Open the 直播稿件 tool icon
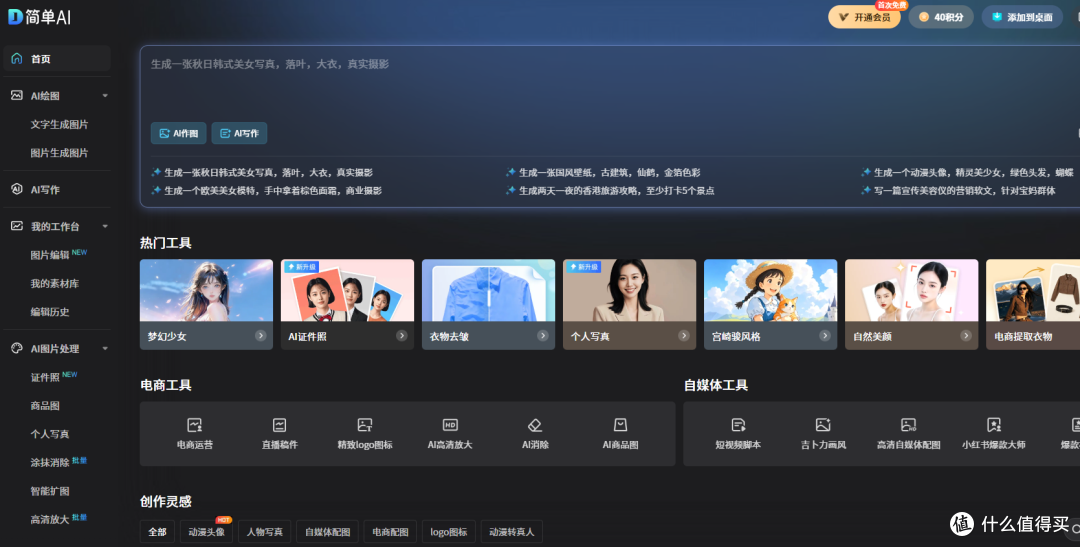This screenshot has width=1080, height=547. point(280,433)
